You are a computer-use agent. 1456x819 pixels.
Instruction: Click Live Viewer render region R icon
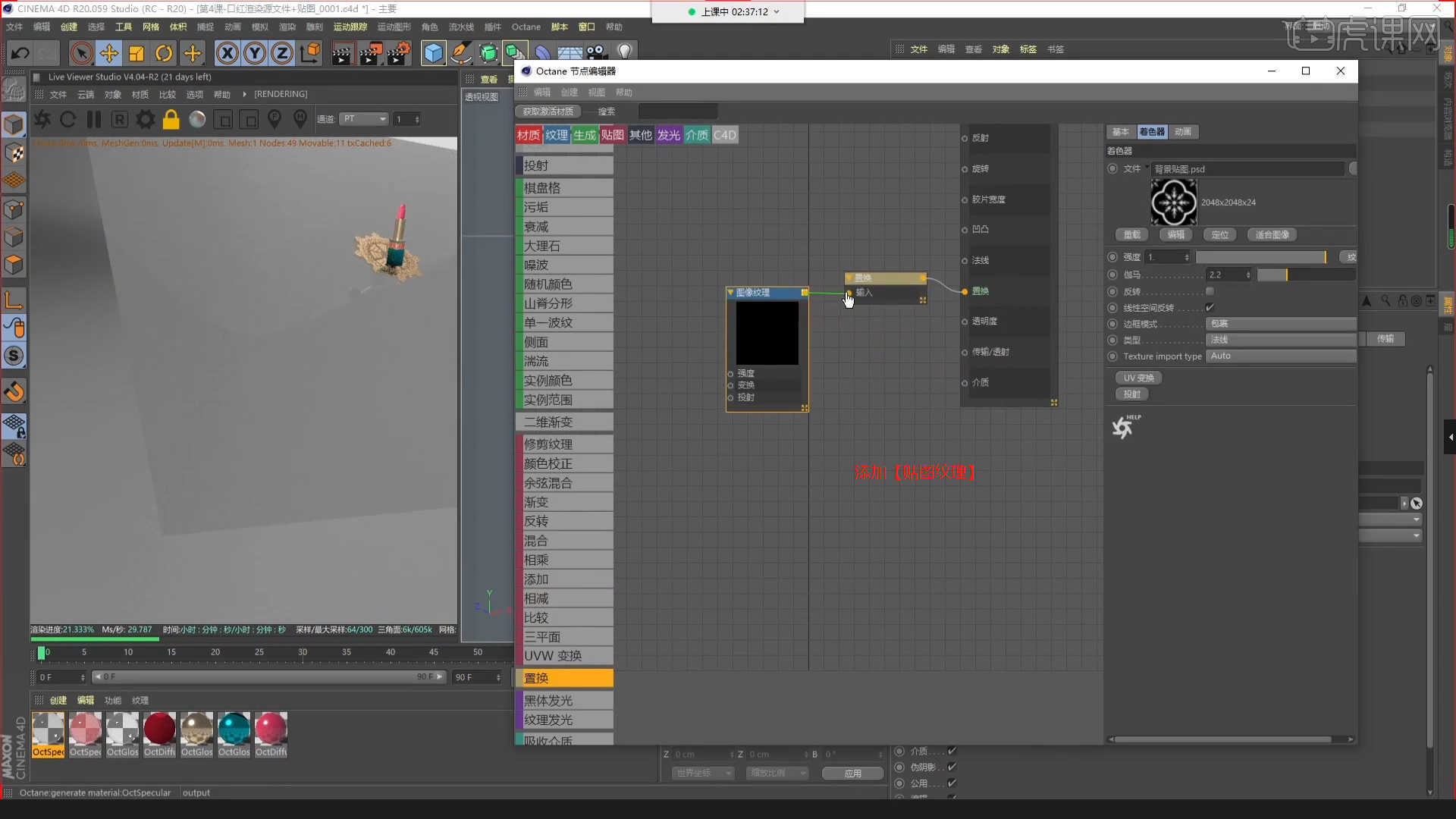[120, 120]
